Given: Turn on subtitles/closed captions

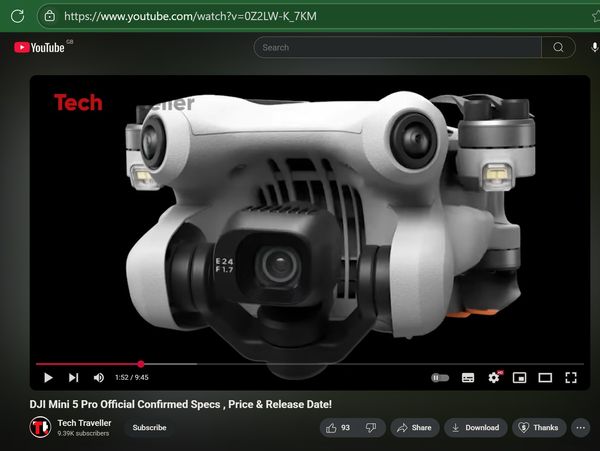Looking at the screenshot, I should coord(468,378).
